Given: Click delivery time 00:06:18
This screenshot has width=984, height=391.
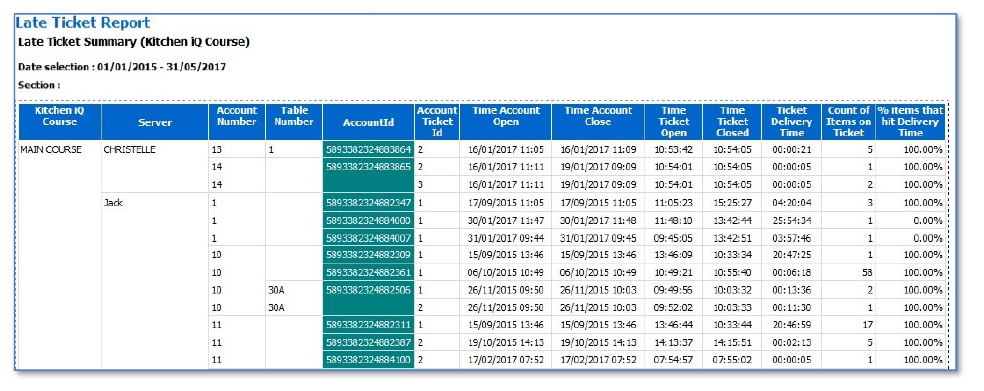Looking at the screenshot, I should pos(791,273).
